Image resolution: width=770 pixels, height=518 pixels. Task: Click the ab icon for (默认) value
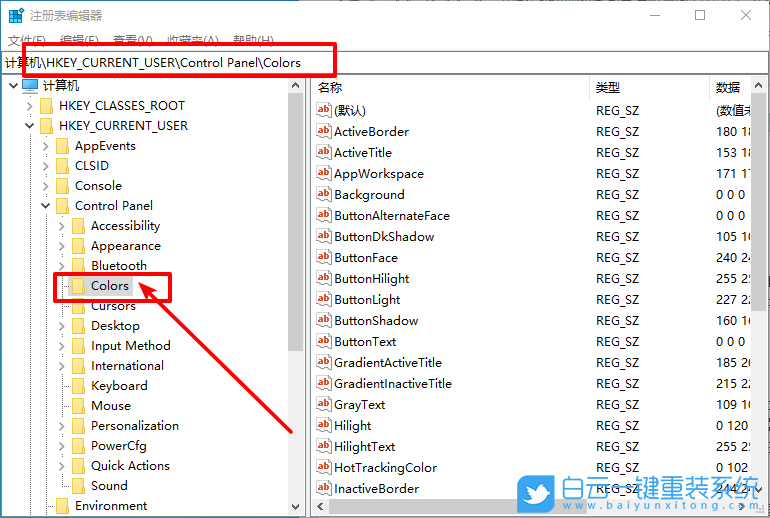[323, 110]
